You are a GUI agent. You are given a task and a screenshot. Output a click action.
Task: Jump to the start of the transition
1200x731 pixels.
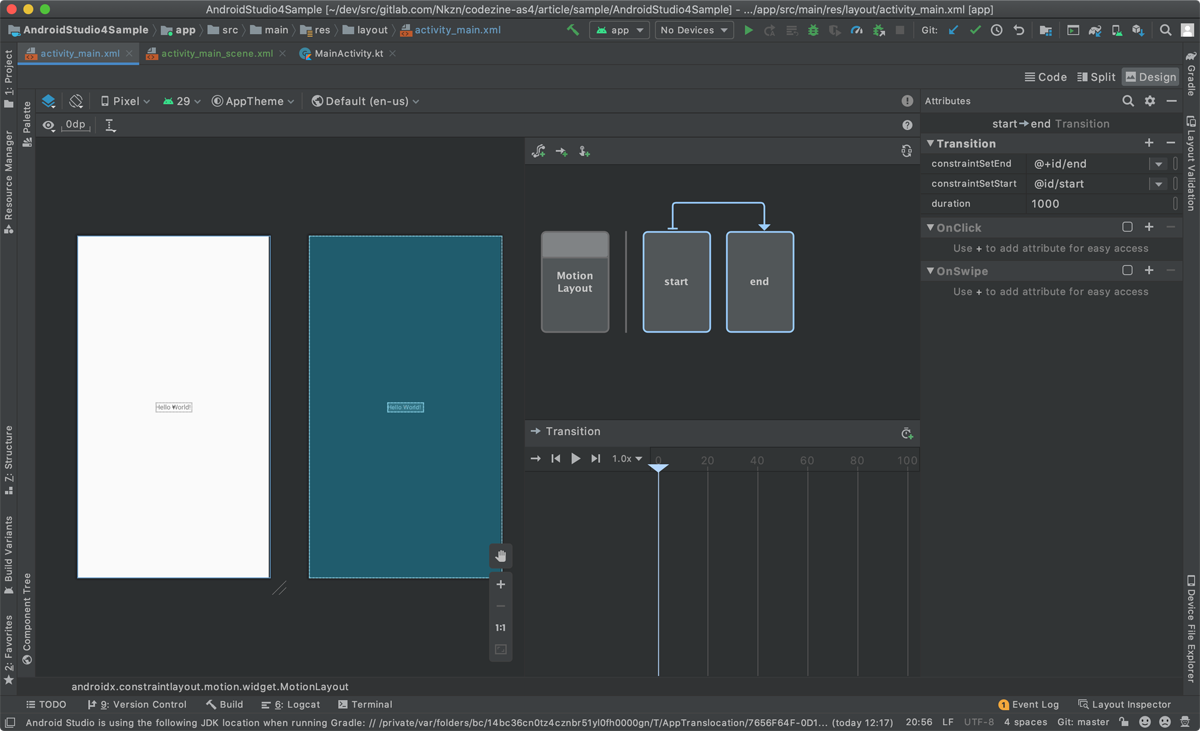tap(556, 459)
